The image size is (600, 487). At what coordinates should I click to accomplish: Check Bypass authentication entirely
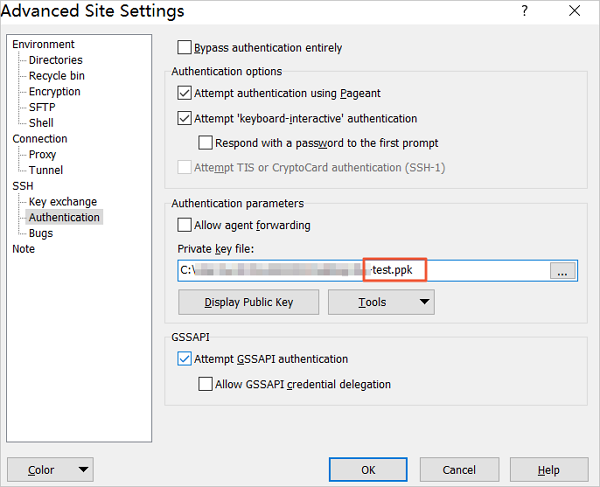pos(185,48)
